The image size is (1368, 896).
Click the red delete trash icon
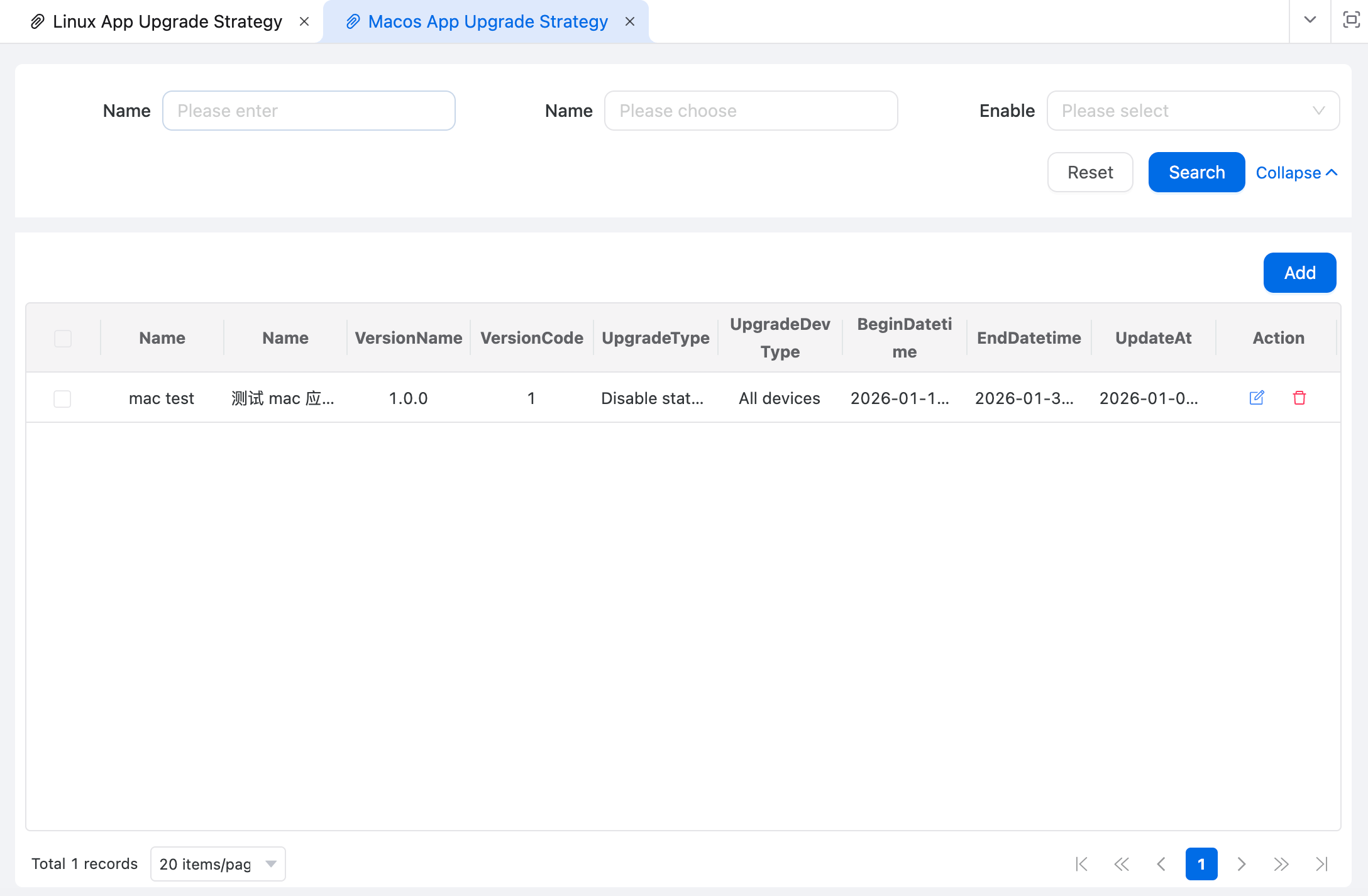pyautogui.click(x=1299, y=398)
